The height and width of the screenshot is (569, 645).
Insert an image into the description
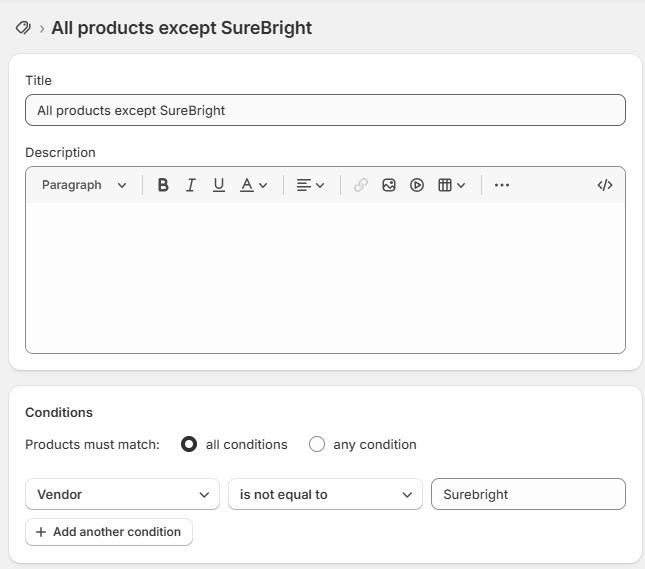[x=389, y=185]
